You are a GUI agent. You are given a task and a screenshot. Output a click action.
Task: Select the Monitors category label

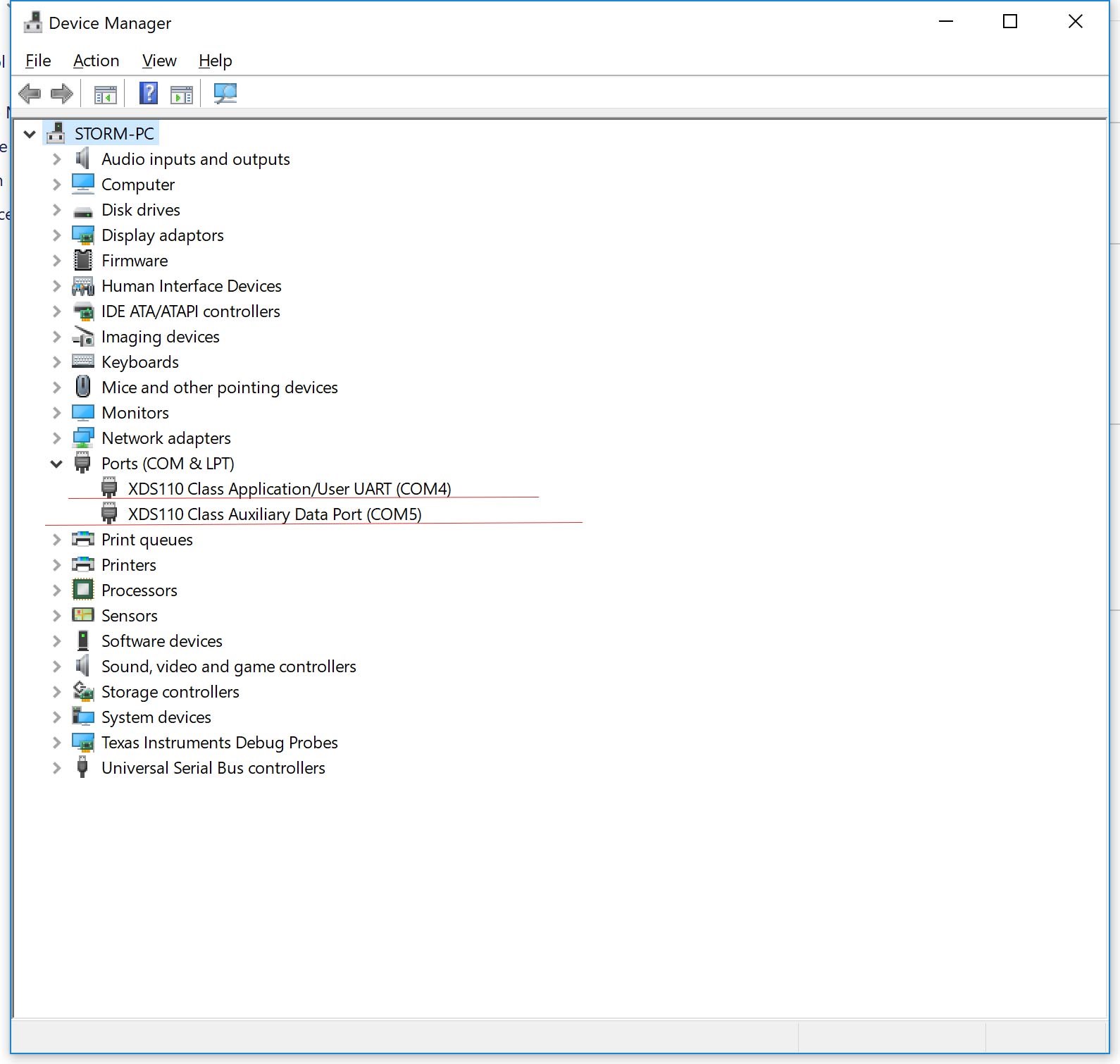[135, 413]
